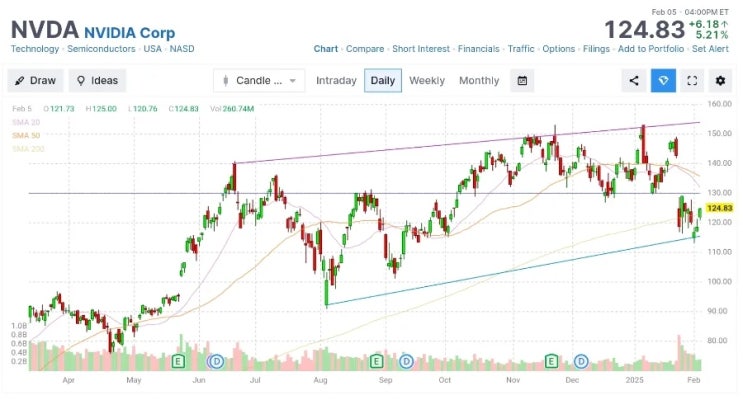Click the December dividend D marker

pos(578,360)
